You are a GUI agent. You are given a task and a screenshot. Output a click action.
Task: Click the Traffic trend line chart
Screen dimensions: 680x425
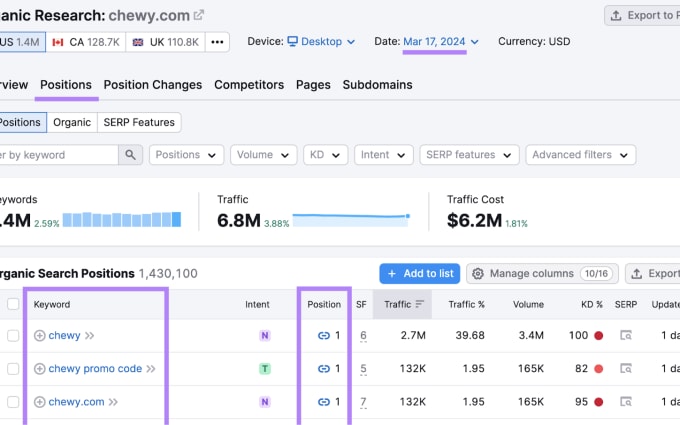coord(351,220)
